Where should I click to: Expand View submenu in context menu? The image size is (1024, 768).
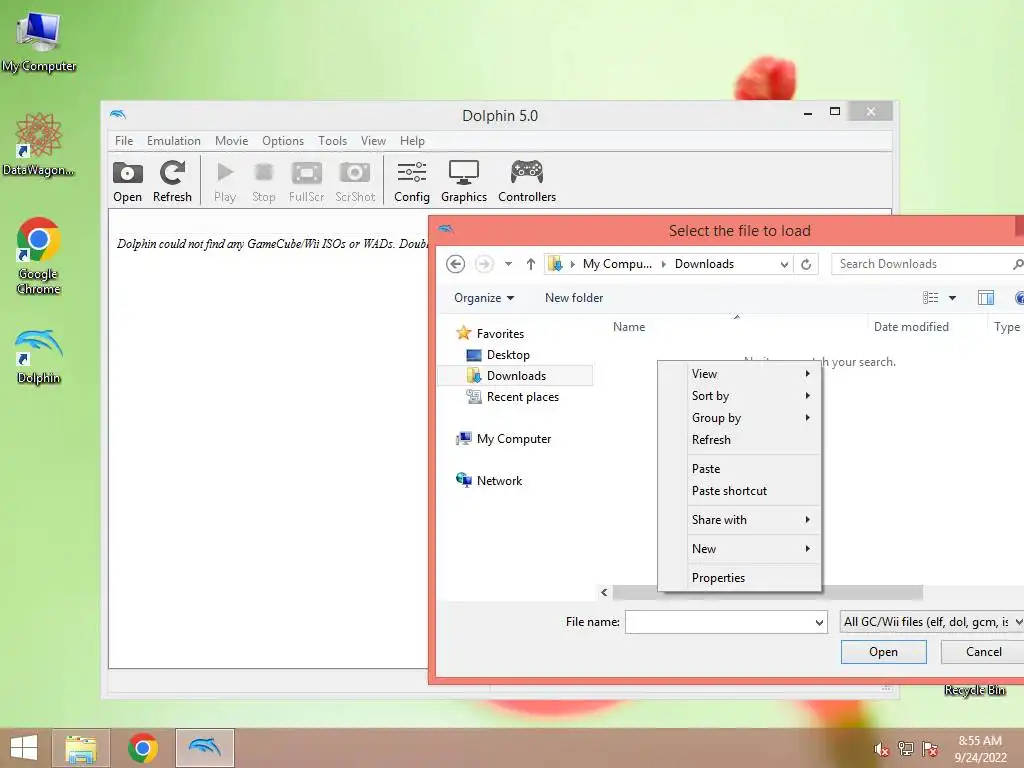[x=739, y=374]
